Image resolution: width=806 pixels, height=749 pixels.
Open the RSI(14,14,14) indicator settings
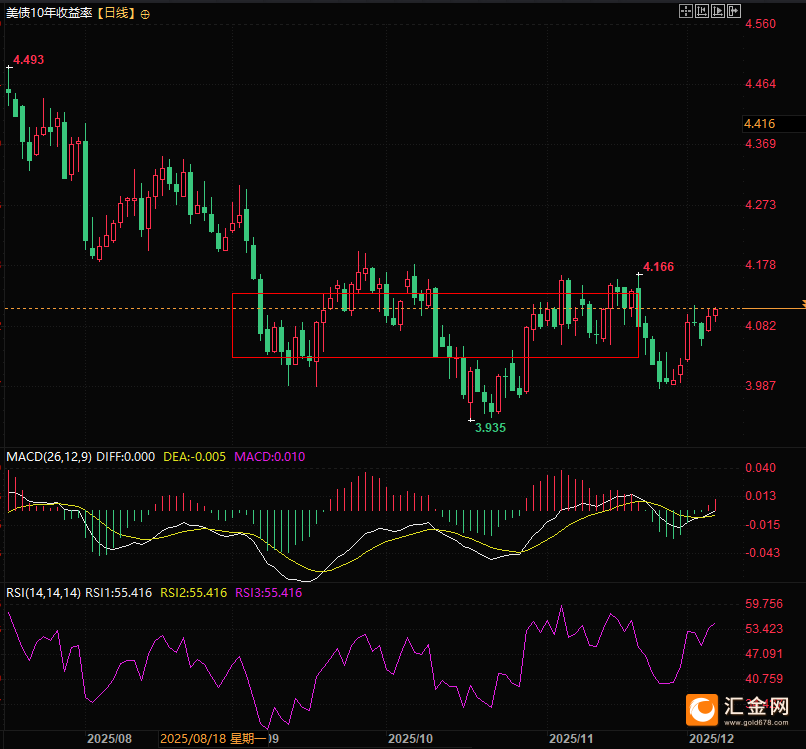tap(44, 592)
